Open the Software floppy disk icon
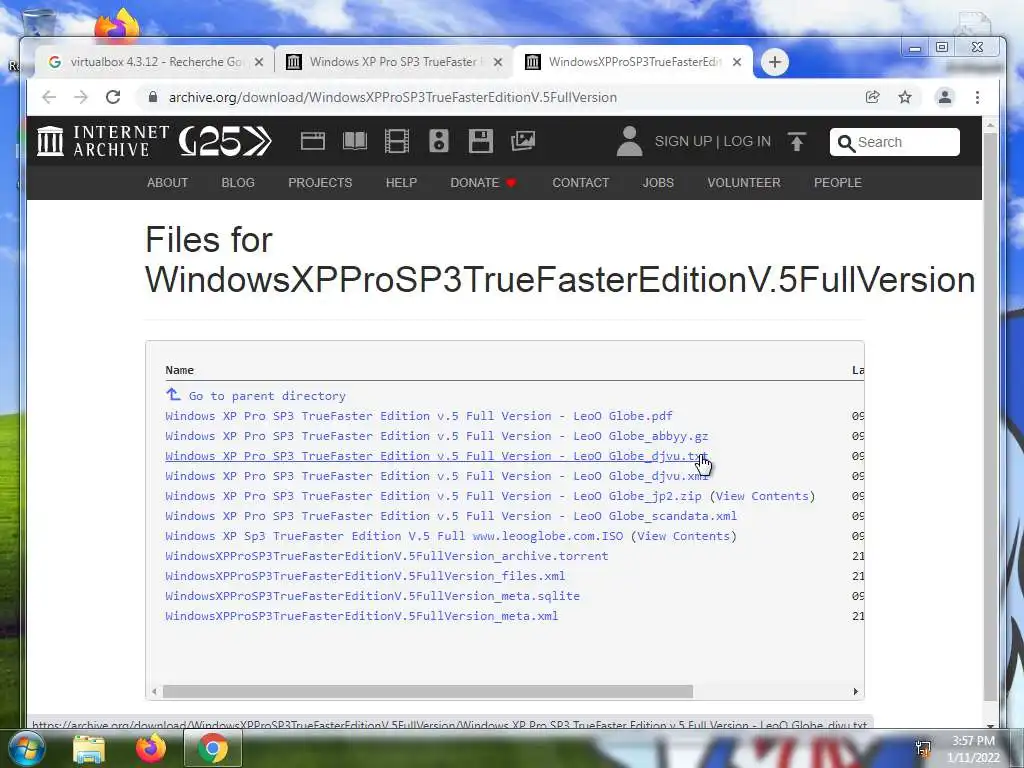Viewport: 1024px width, 768px height. click(x=481, y=141)
